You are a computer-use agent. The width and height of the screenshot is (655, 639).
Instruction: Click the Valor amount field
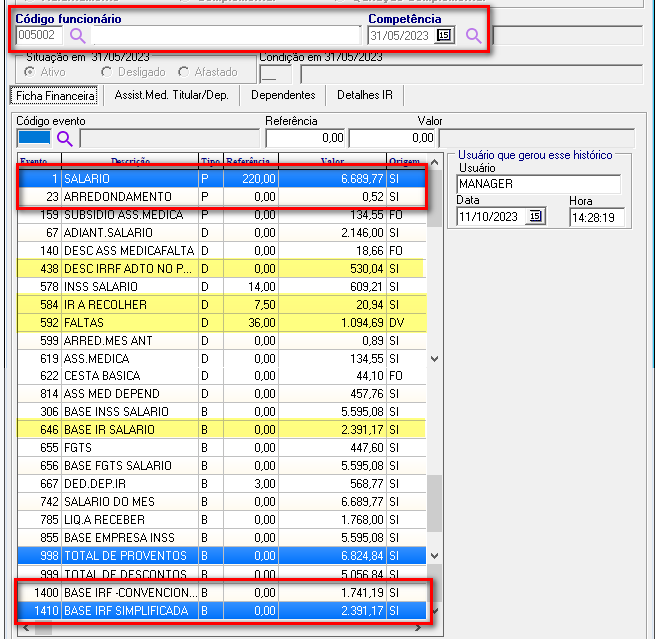pyautogui.click(x=392, y=138)
